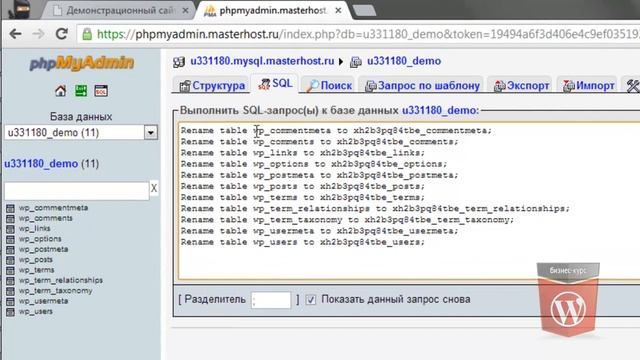This screenshot has width=640, height=360.
Task: Open the wp_options table
Action: 40,239
